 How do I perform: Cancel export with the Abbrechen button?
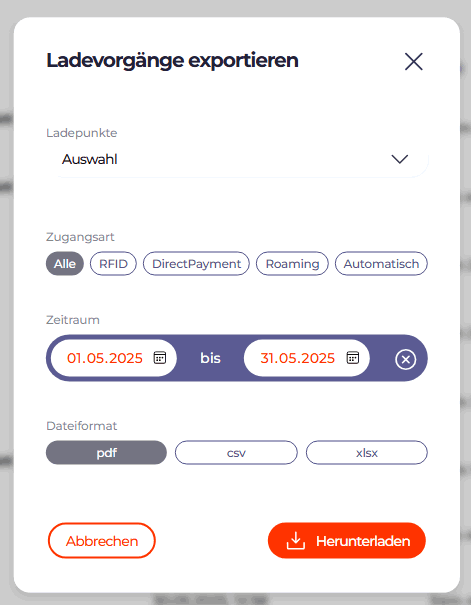tap(102, 541)
